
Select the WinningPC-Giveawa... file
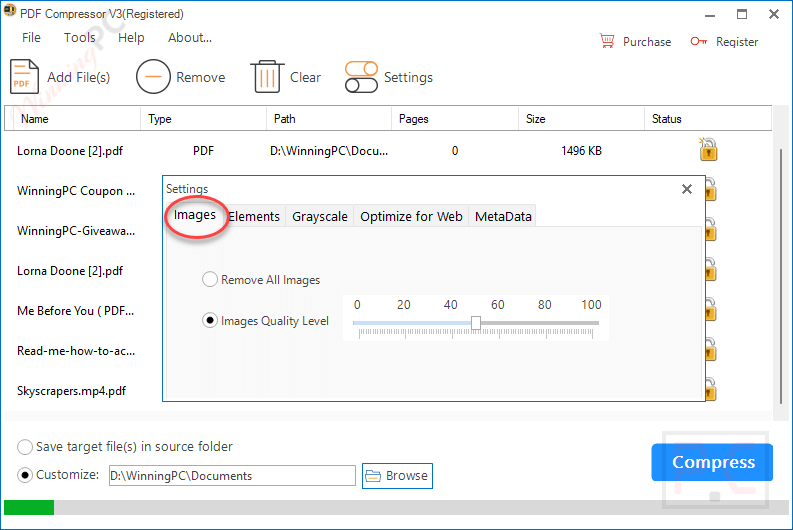76,231
